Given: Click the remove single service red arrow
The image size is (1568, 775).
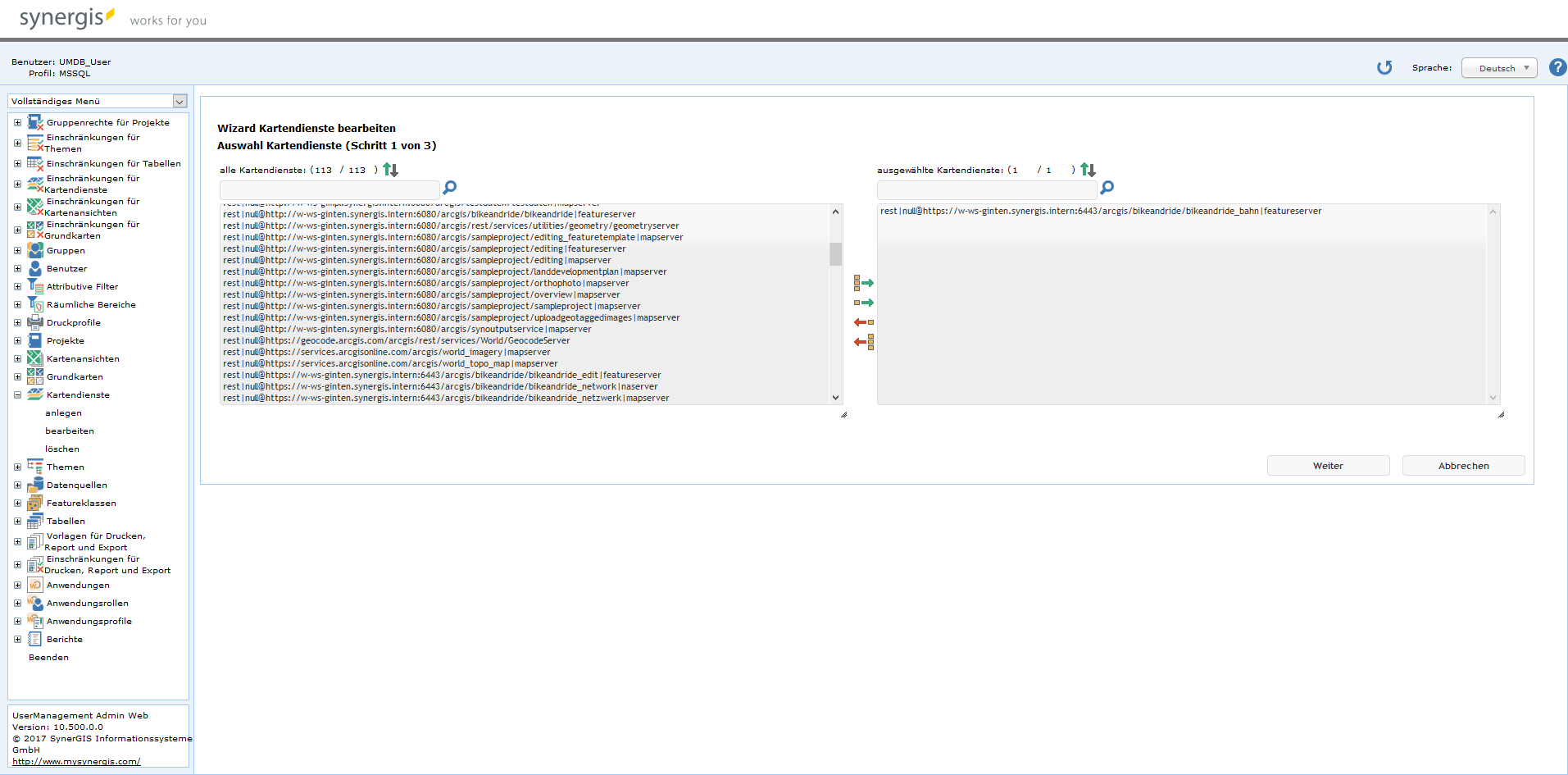Looking at the screenshot, I should pos(864,322).
